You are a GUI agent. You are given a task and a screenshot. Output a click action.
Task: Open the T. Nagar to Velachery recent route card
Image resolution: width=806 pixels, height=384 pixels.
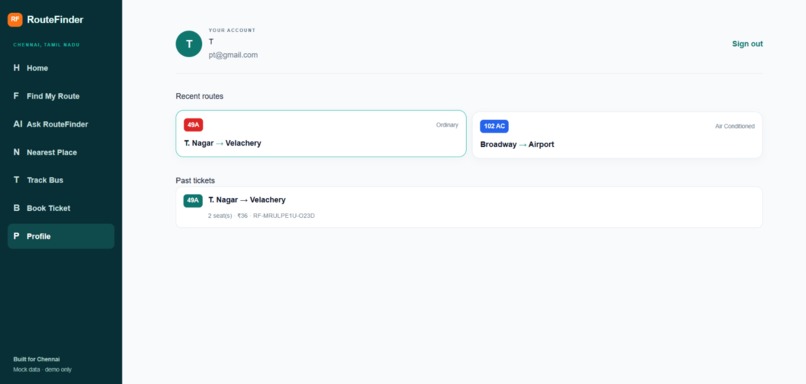[321, 134]
